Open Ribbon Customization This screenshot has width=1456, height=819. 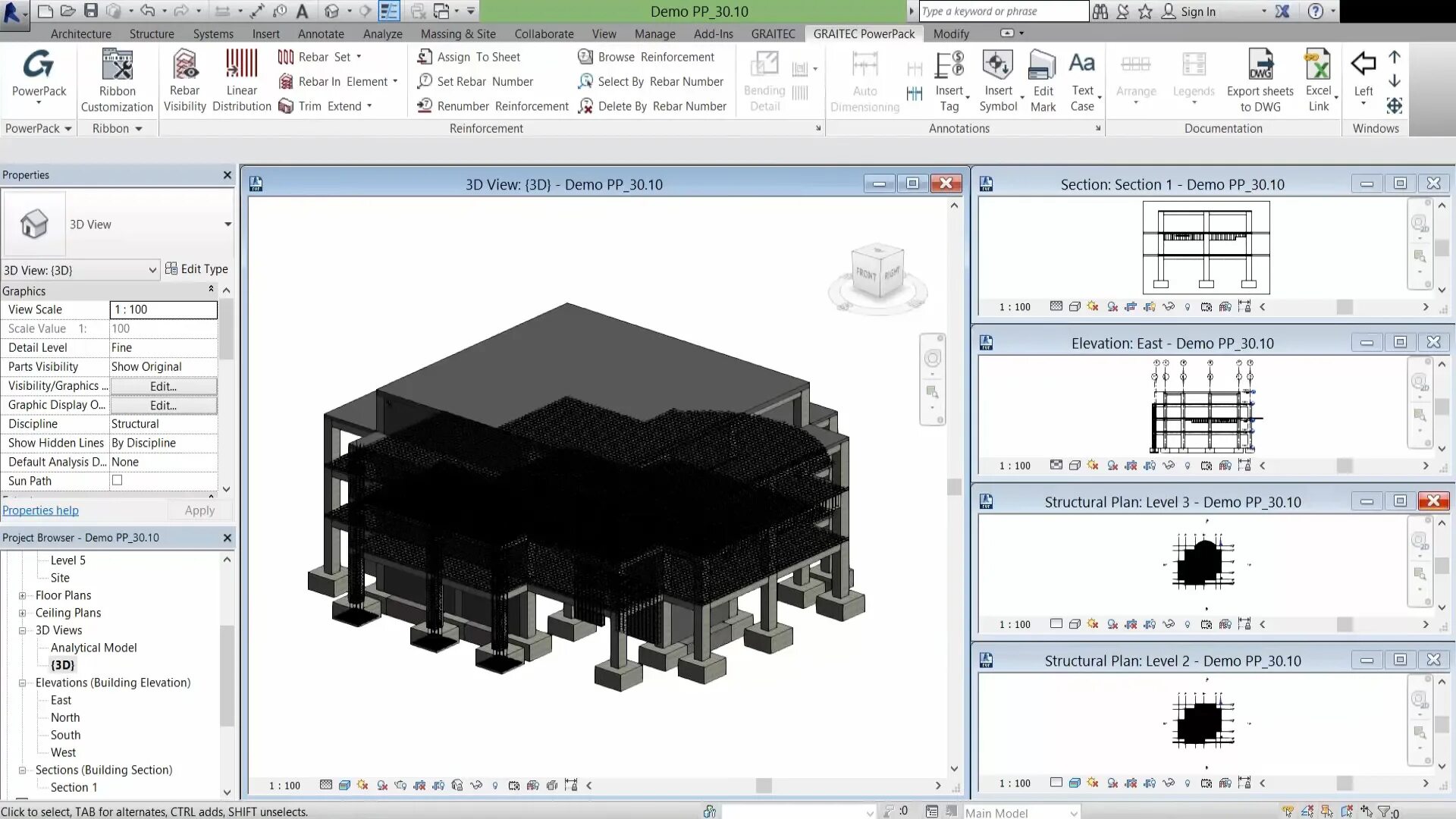[x=117, y=80]
